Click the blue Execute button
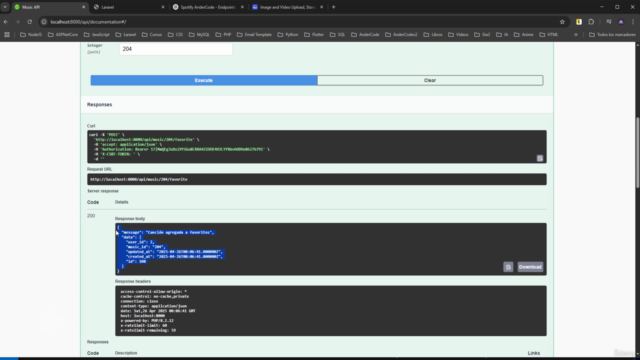This screenshot has width=640, height=360. (204, 80)
